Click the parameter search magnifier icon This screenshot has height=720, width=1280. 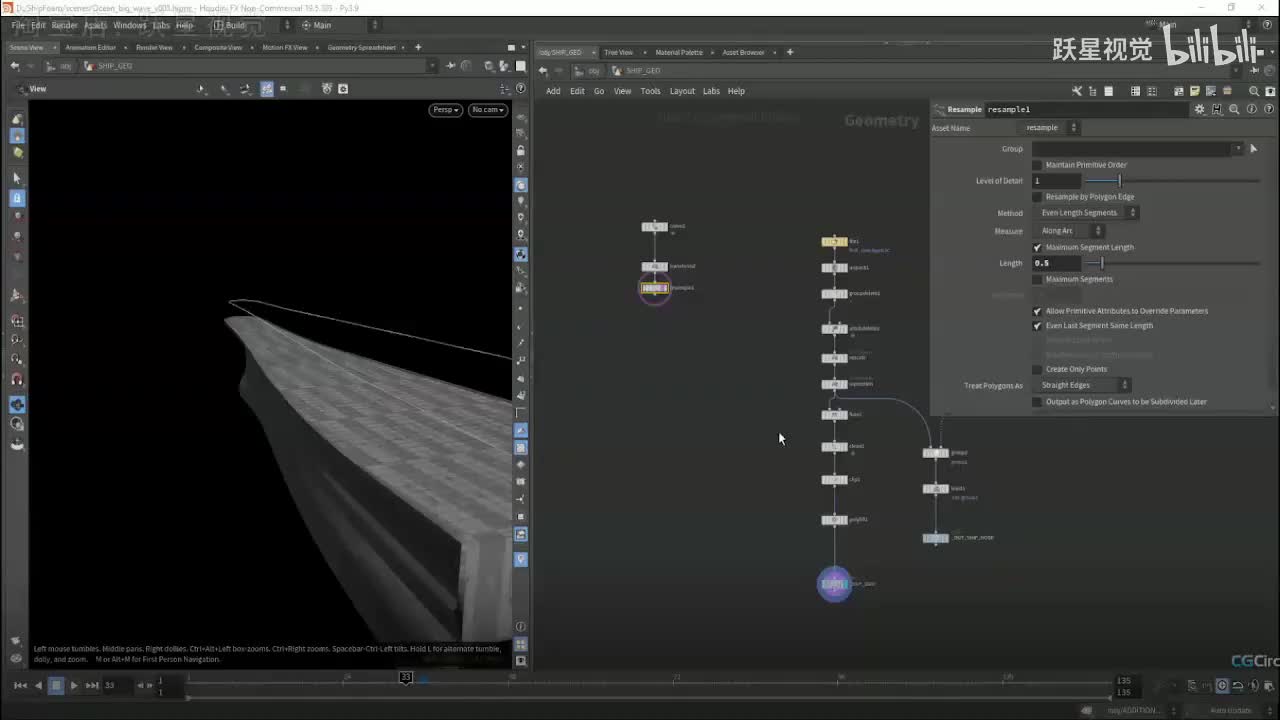[x=1234, y=109]
